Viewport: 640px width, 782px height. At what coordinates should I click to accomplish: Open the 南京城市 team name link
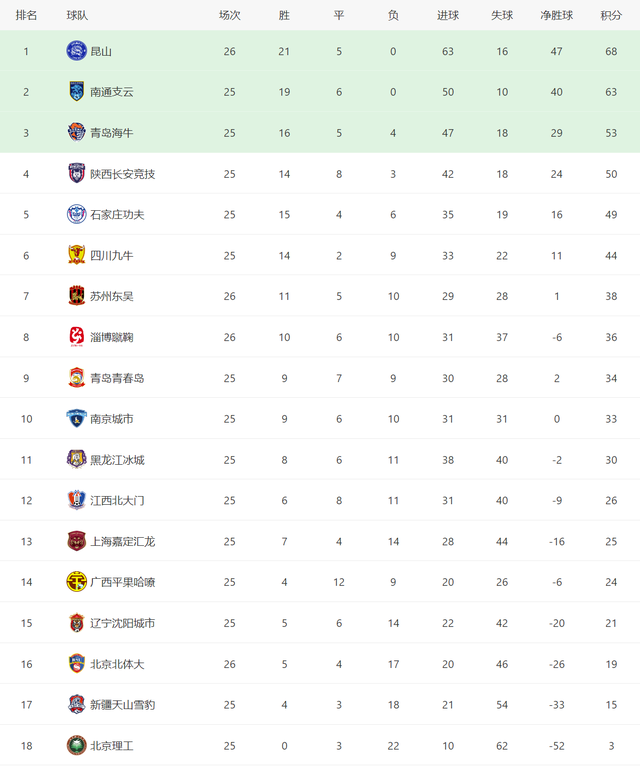(112, 419)
